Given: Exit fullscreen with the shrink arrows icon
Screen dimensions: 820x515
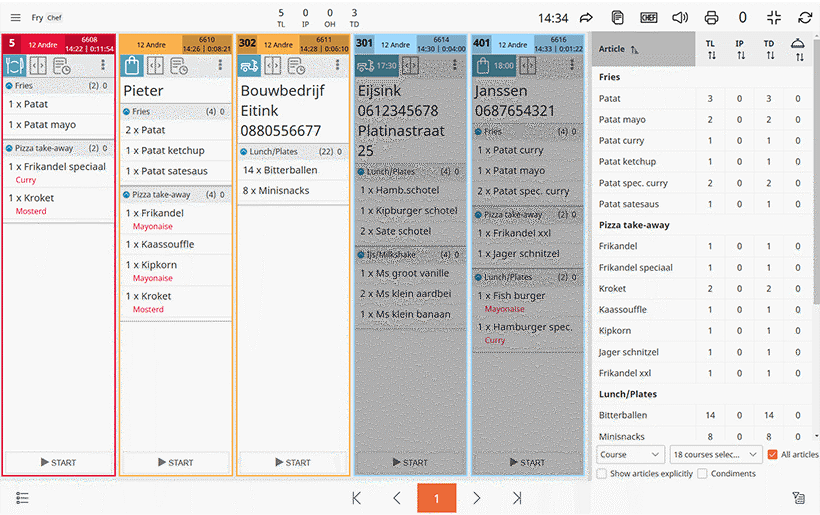Looking at the screenshot, I should pos(774,17).
